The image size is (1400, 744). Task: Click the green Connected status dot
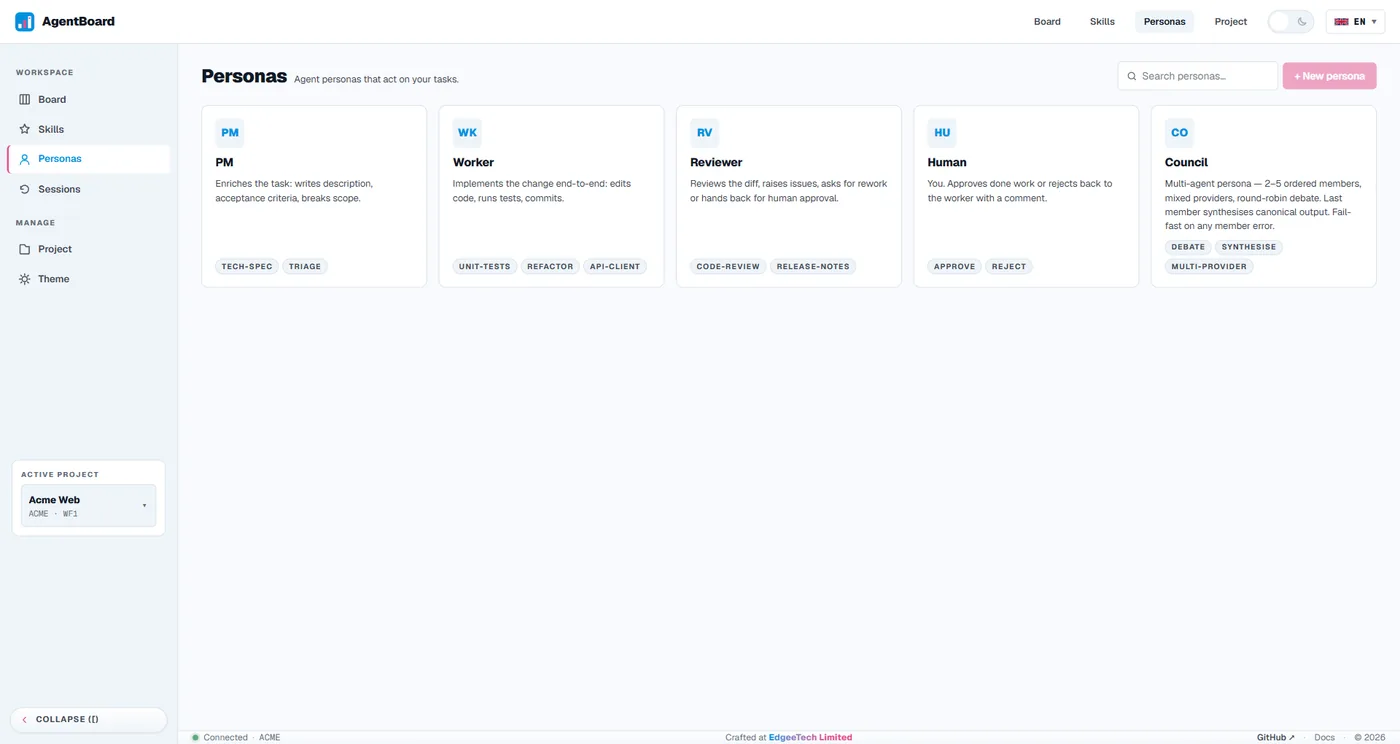195,738
